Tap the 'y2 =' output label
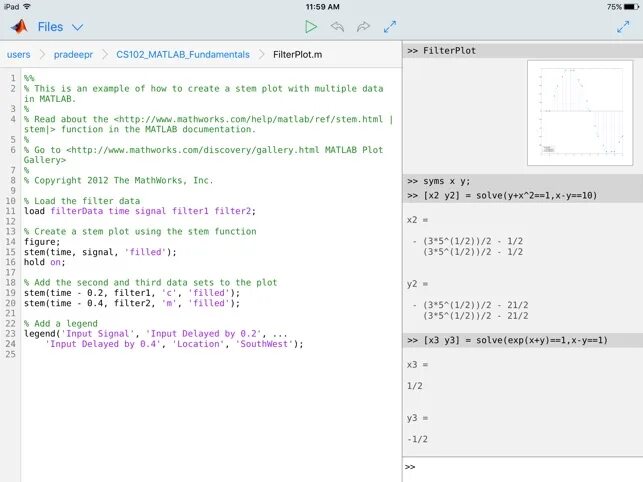 [417, 284]
